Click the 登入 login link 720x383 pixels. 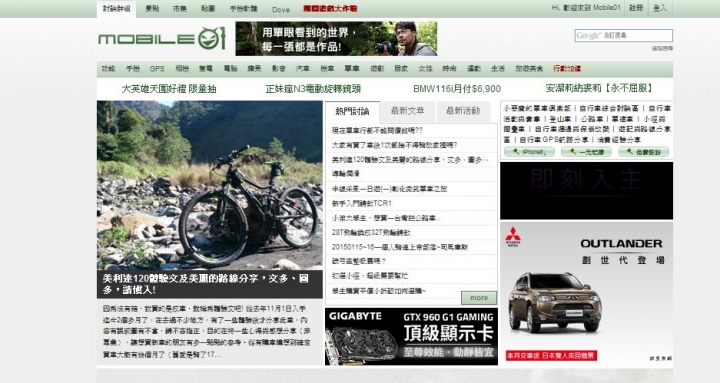click(x=660, y=8)
